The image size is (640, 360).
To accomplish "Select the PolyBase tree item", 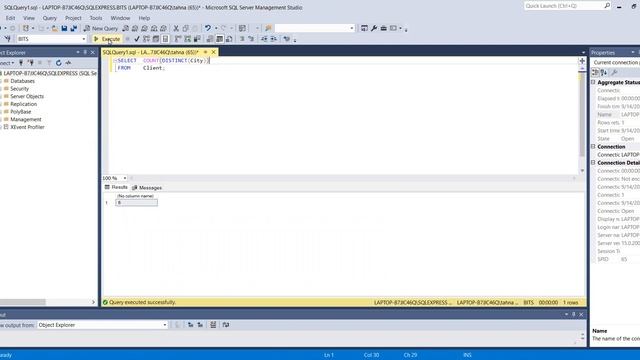I will (20, 111).
